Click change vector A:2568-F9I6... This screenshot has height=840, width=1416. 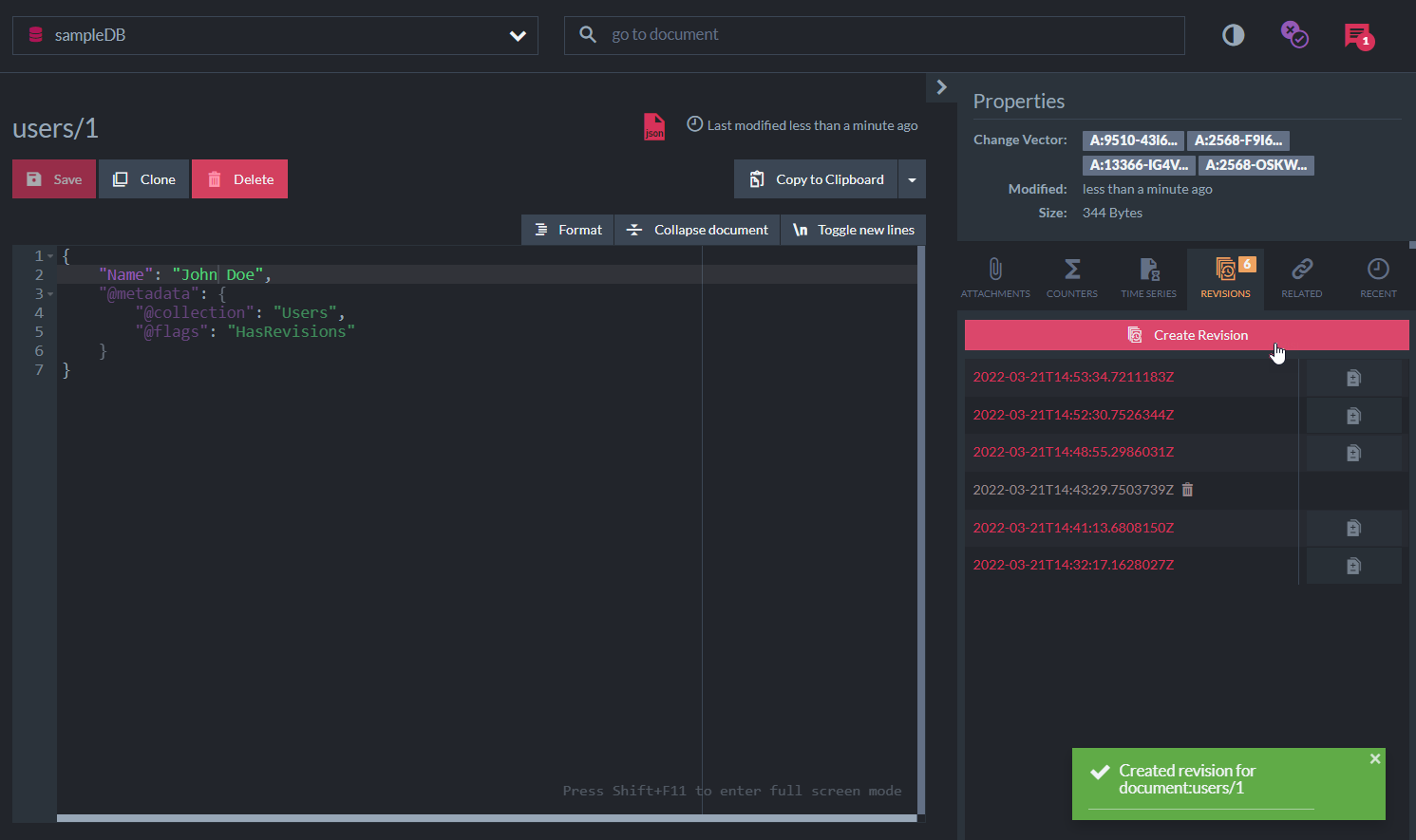[x=1238, y=140]
